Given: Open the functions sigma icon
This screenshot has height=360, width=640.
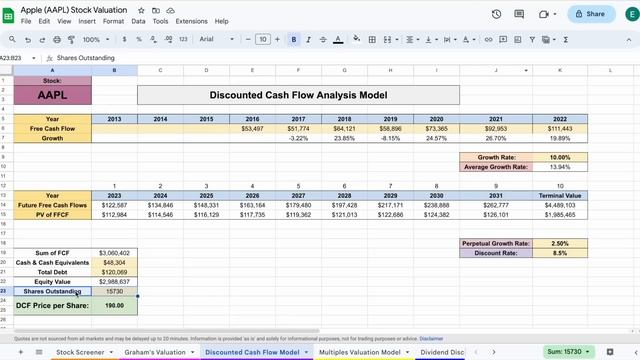Looking at the screenshot, I should tap(566, 40).
